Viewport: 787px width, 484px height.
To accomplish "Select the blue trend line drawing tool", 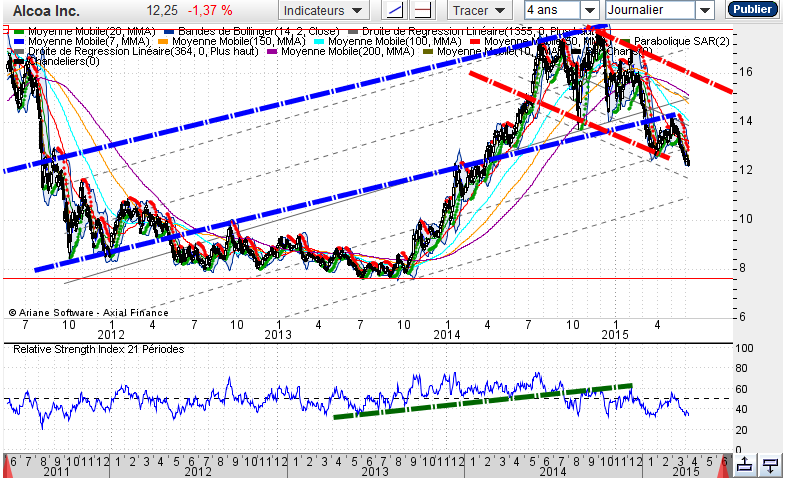I will click(x=395, y=10).
